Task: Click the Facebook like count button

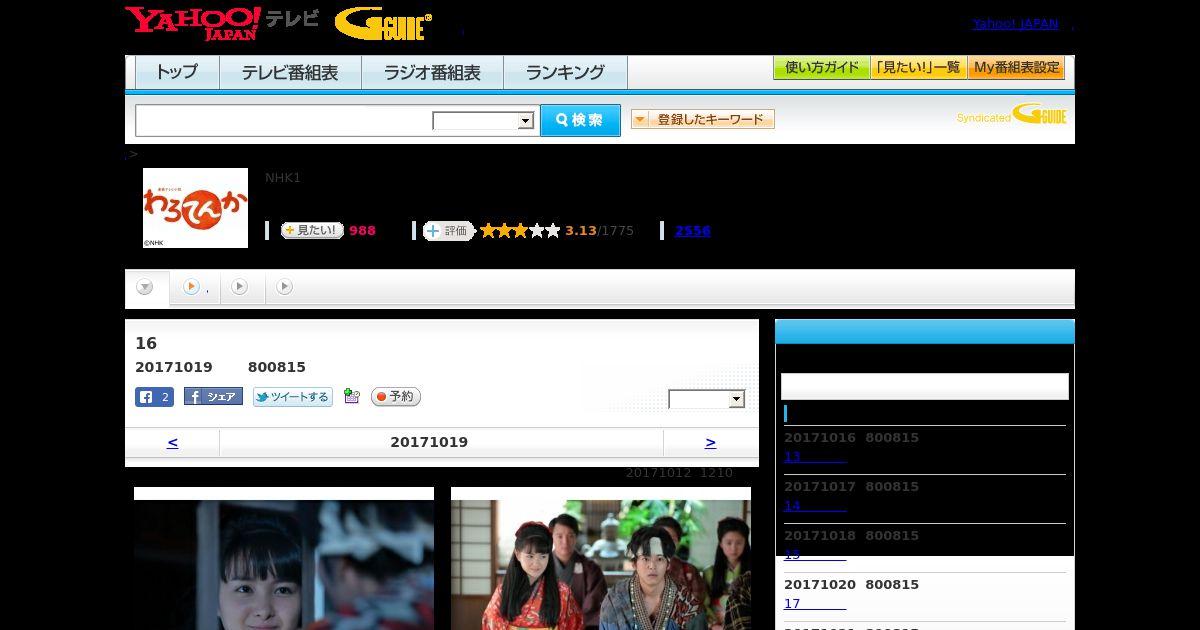Action: coord(154,397)
